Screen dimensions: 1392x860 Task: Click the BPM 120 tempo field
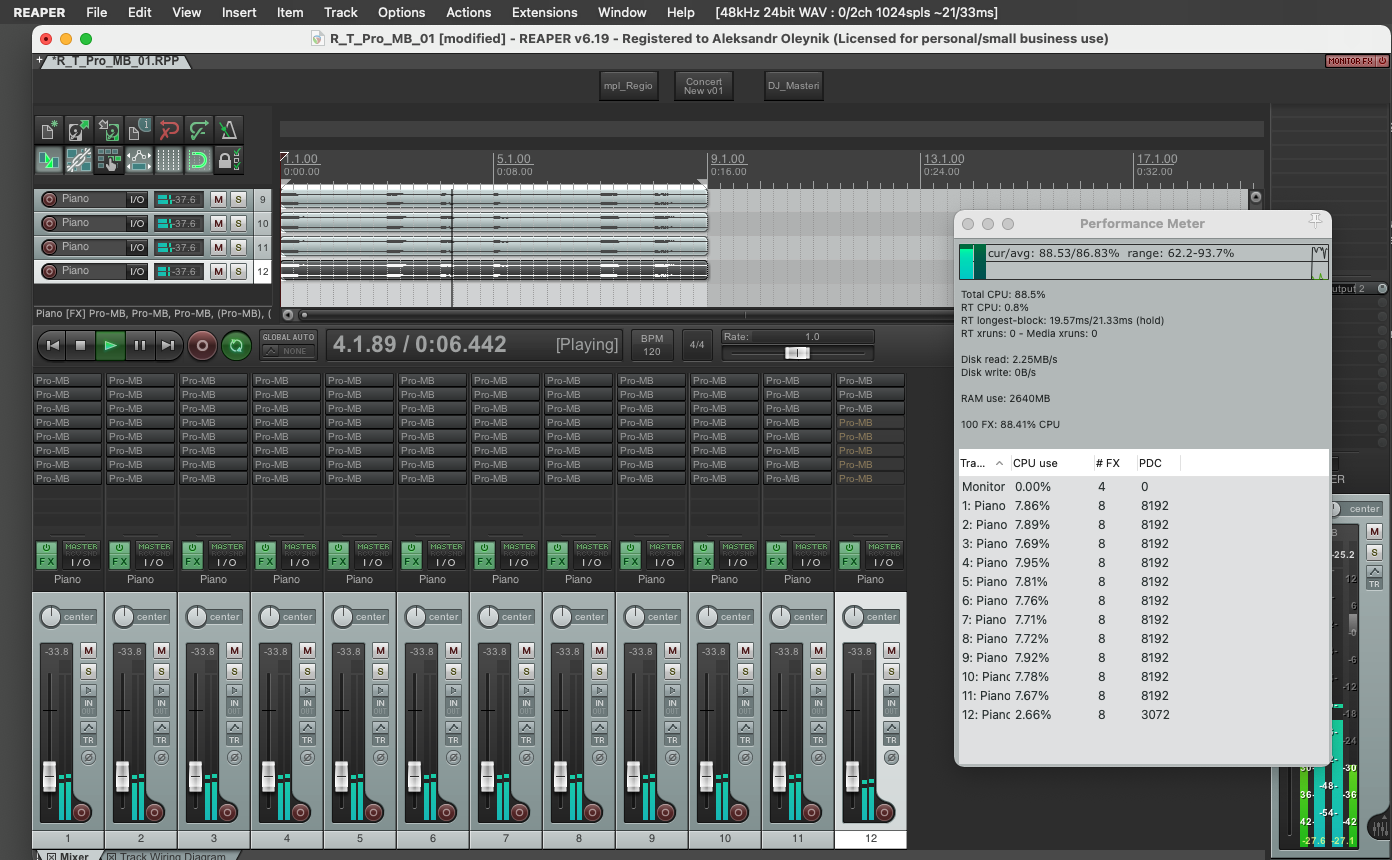click(x=652, y=345)
